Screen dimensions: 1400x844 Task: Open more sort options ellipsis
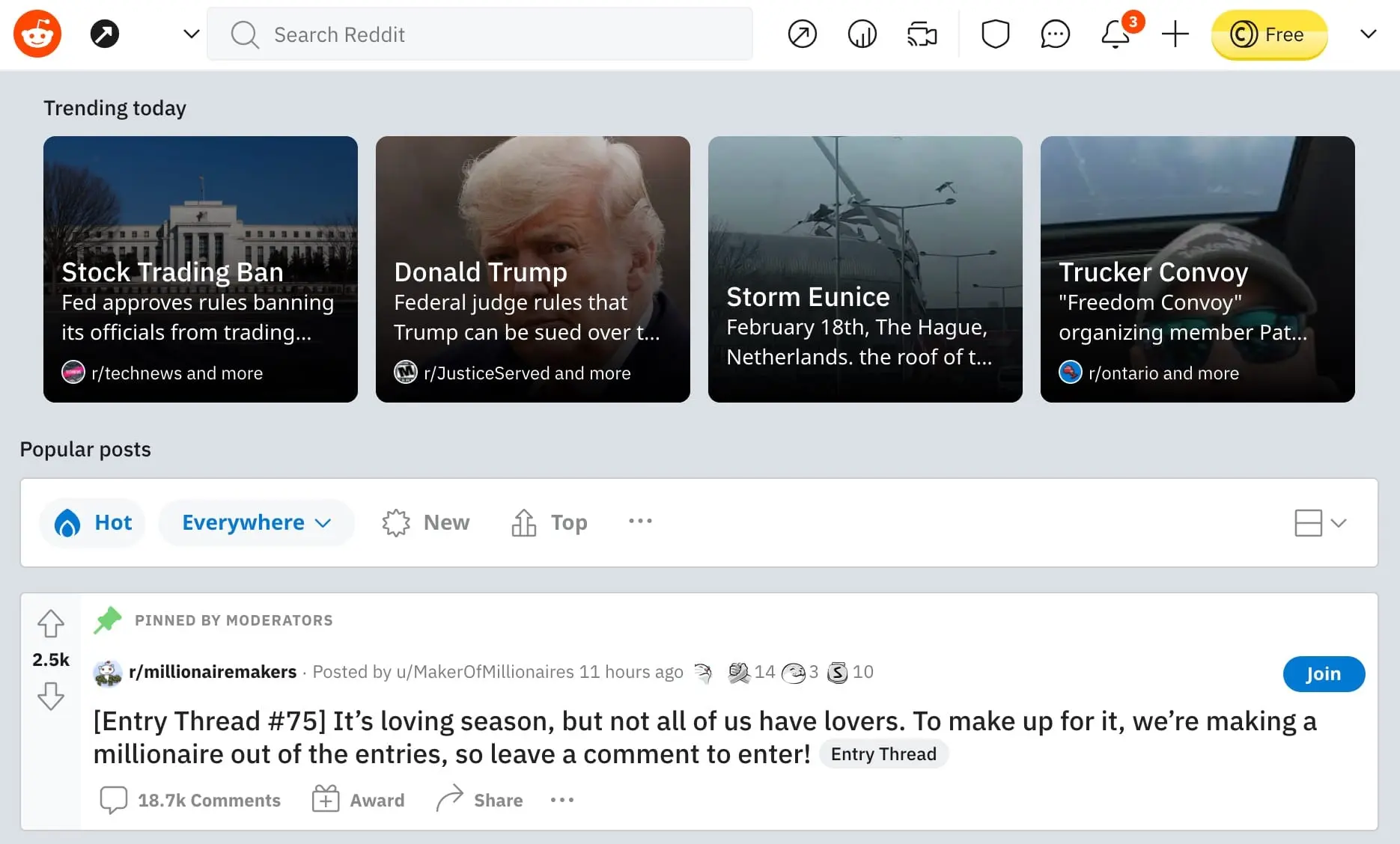click(x=640, y=521)
